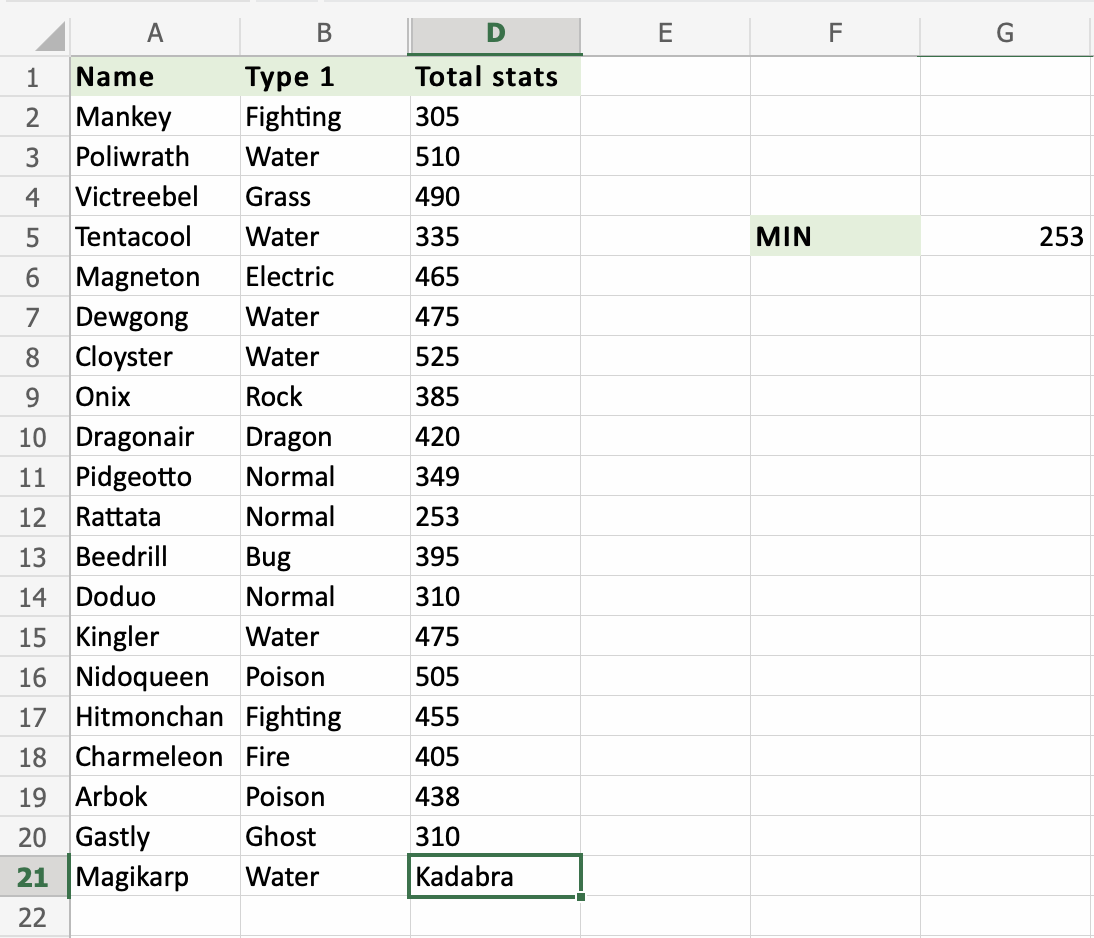Select the cell containing Kadabra
Screen dimensions: 1094x938
pyautogui.click(x=495, y=877)
